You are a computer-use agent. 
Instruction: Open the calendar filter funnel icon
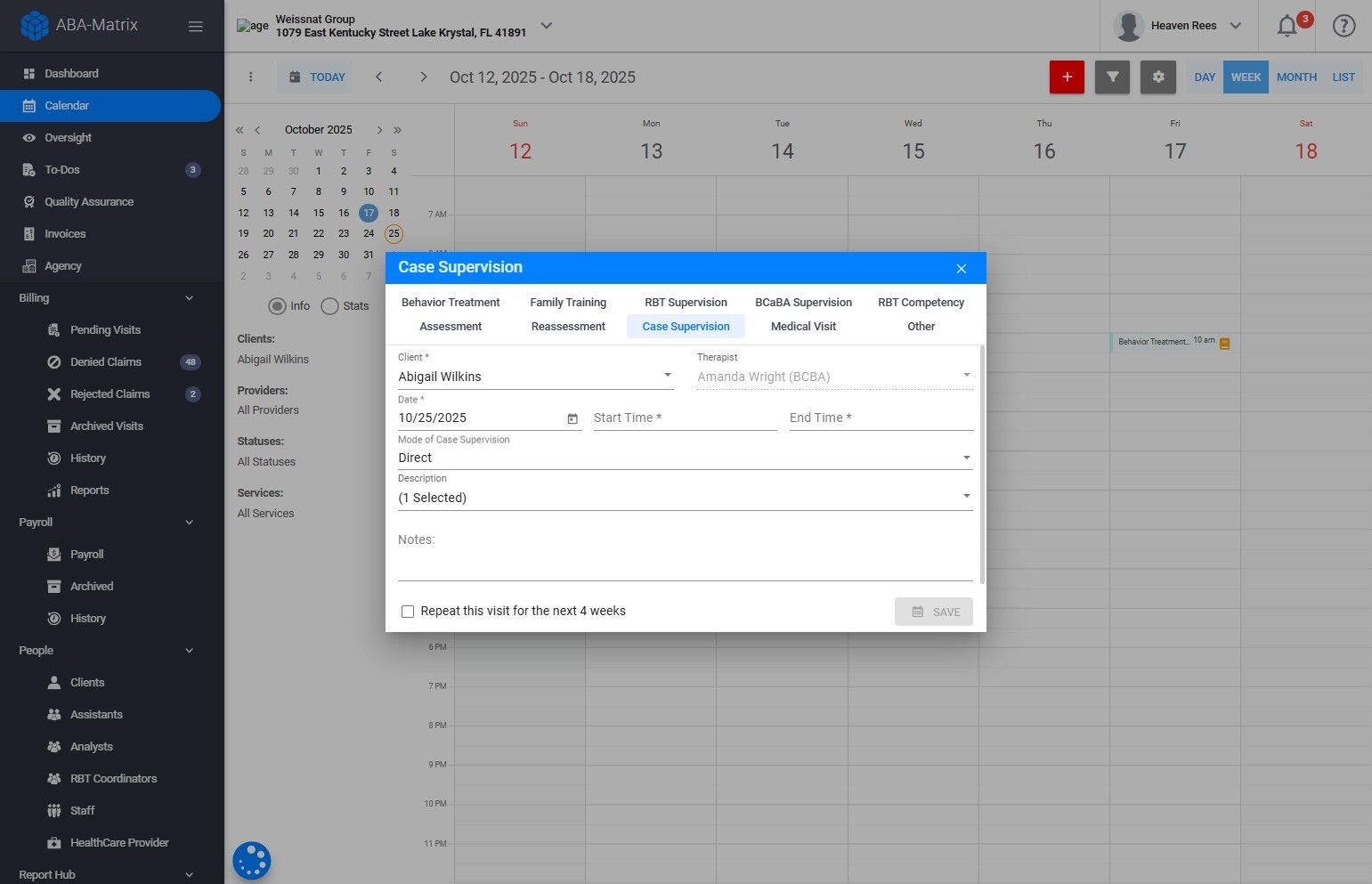[1112, 77]
